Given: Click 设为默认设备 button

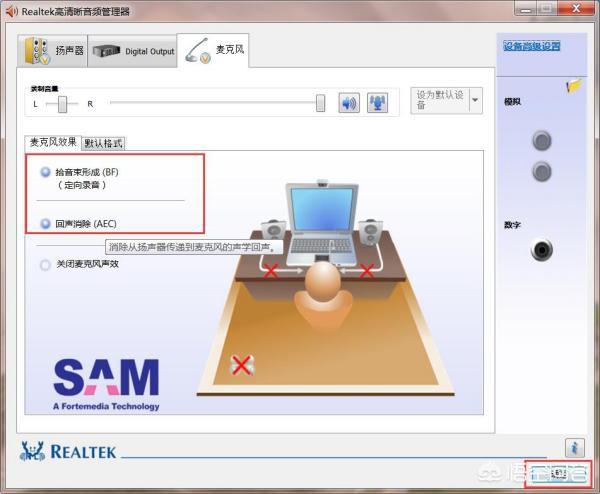Looking at the screenshot, I should tap(440, 100).
